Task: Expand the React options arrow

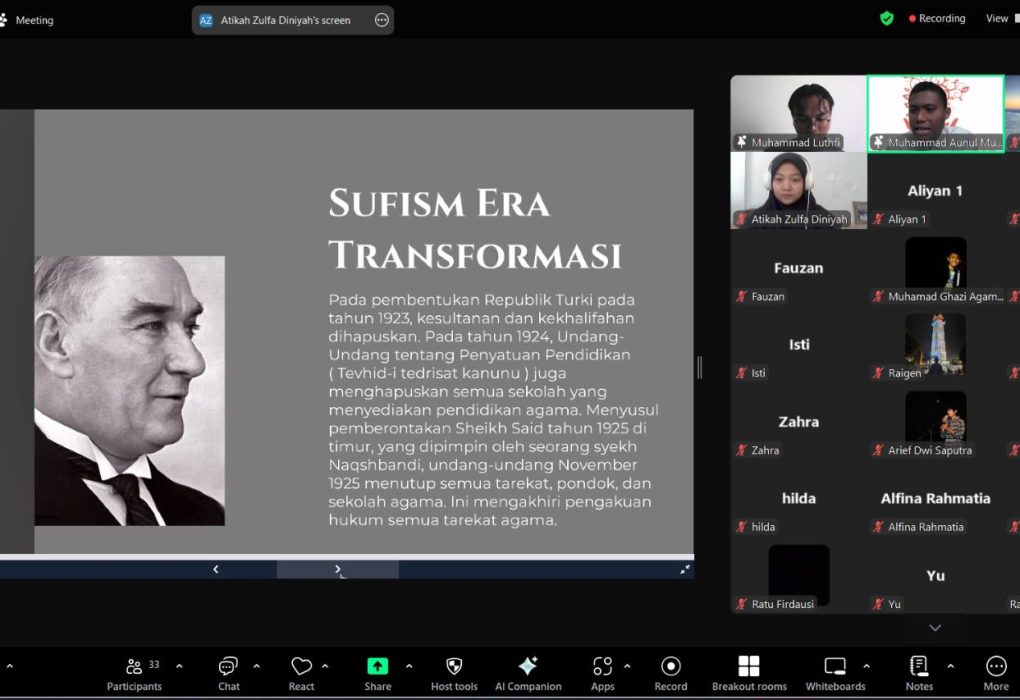Action: tap(325, 666)
